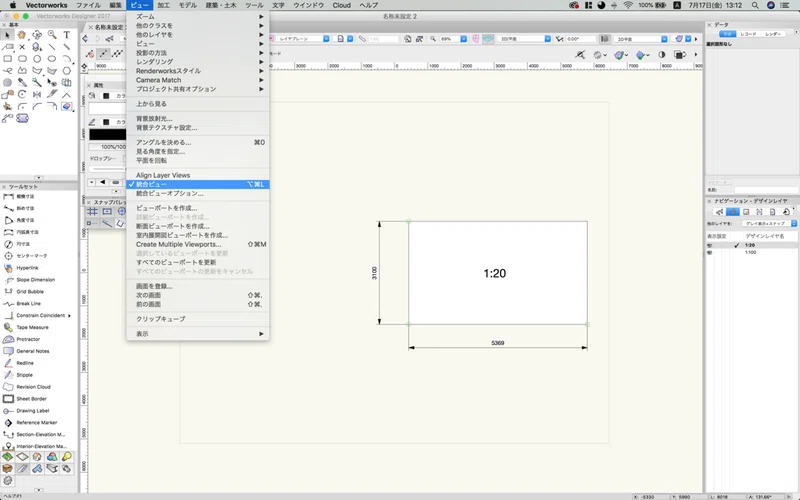800x500 pixels.
Task: Click the opacity 100%/100 field
Action: [x=108, y=147]
